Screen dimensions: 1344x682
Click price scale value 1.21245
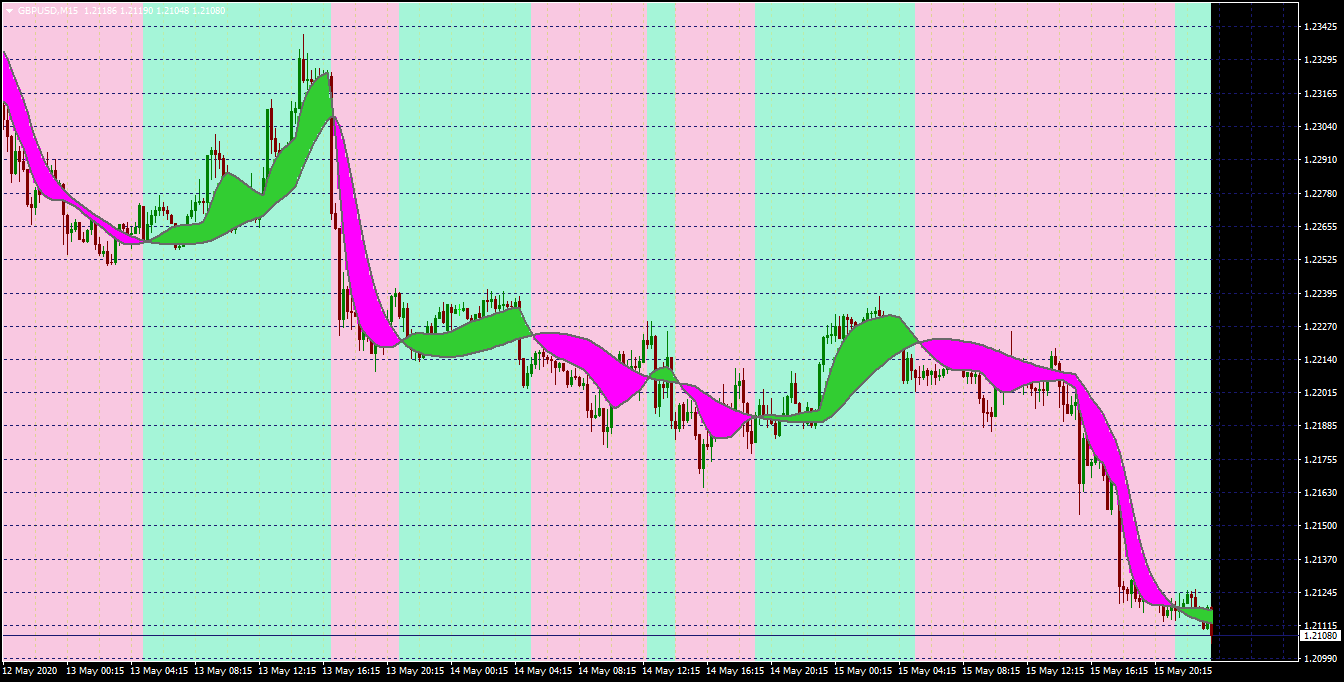(1321, 592)
